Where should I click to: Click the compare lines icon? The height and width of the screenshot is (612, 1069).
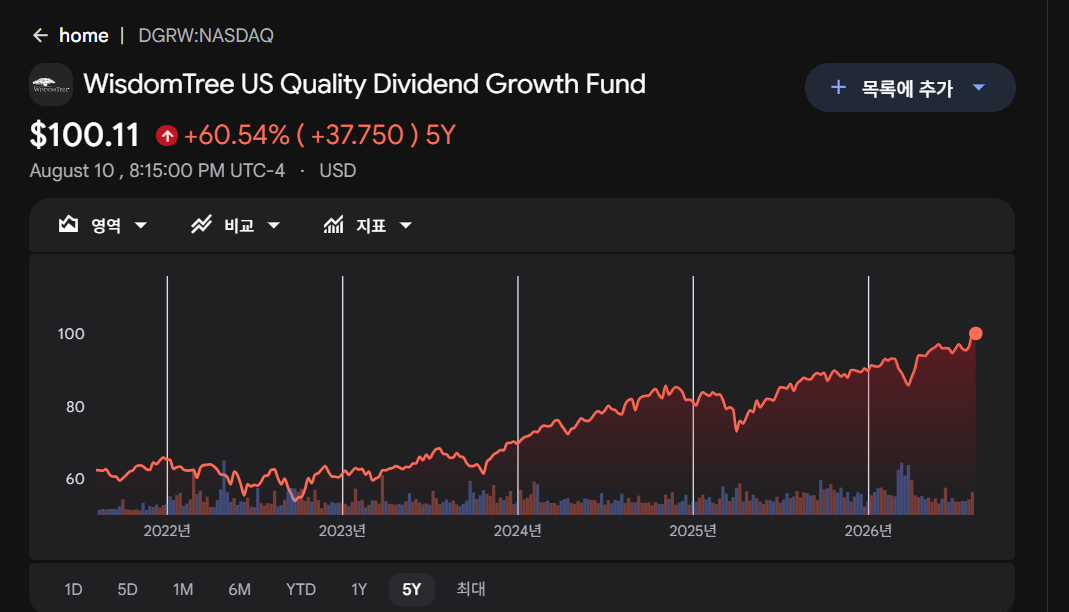[201, 224]
